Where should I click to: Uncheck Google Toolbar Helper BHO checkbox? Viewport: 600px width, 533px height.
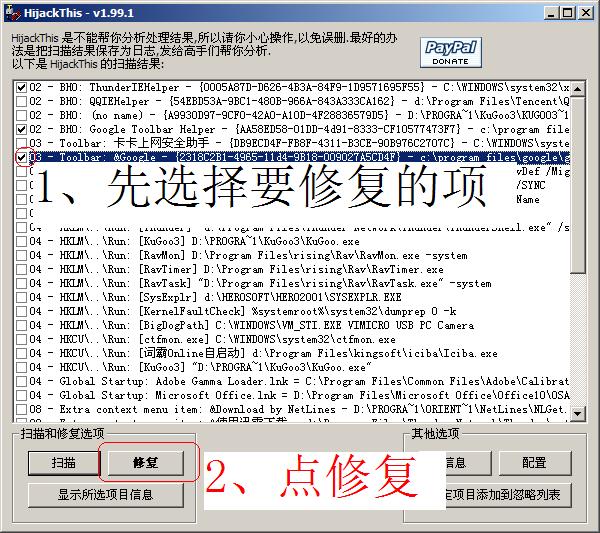pos(21,129)
